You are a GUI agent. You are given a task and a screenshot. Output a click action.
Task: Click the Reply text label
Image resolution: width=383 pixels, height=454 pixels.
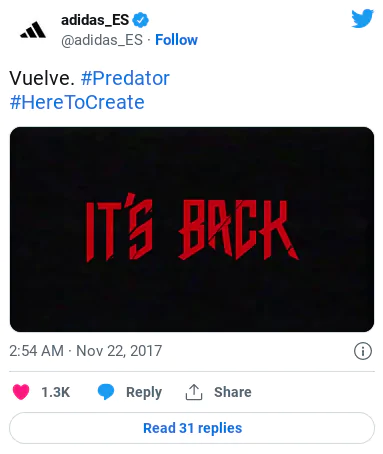[x=144, y=392]
